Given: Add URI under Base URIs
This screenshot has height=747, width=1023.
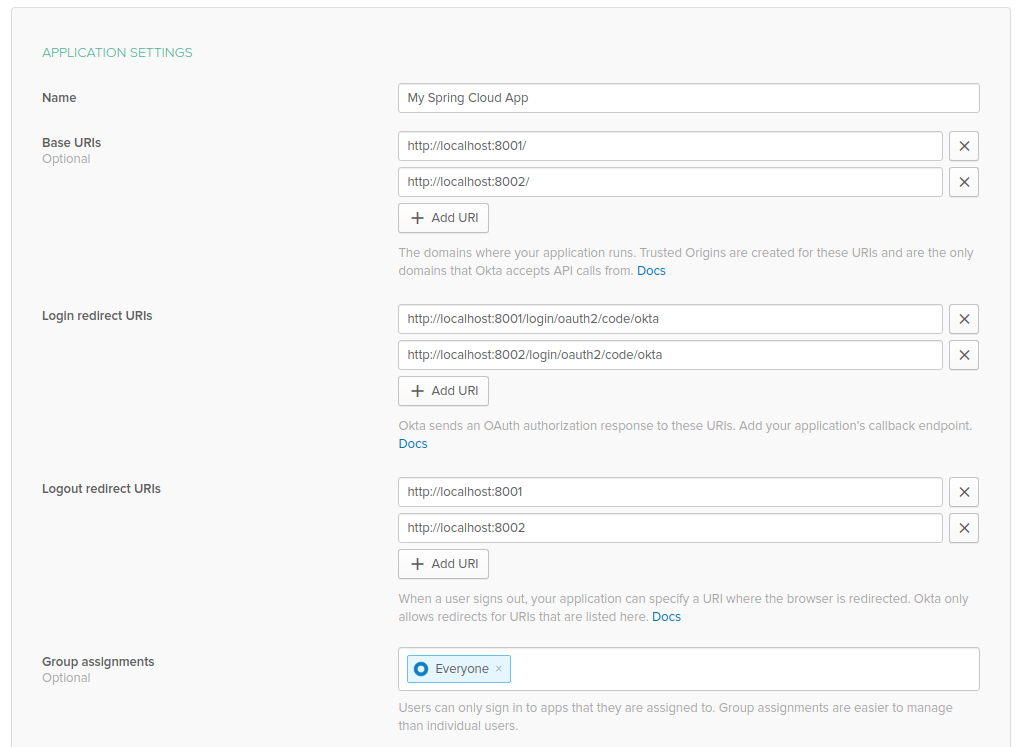Looking at the screenshot, I should pyautogui.click(x=444, y=218).
